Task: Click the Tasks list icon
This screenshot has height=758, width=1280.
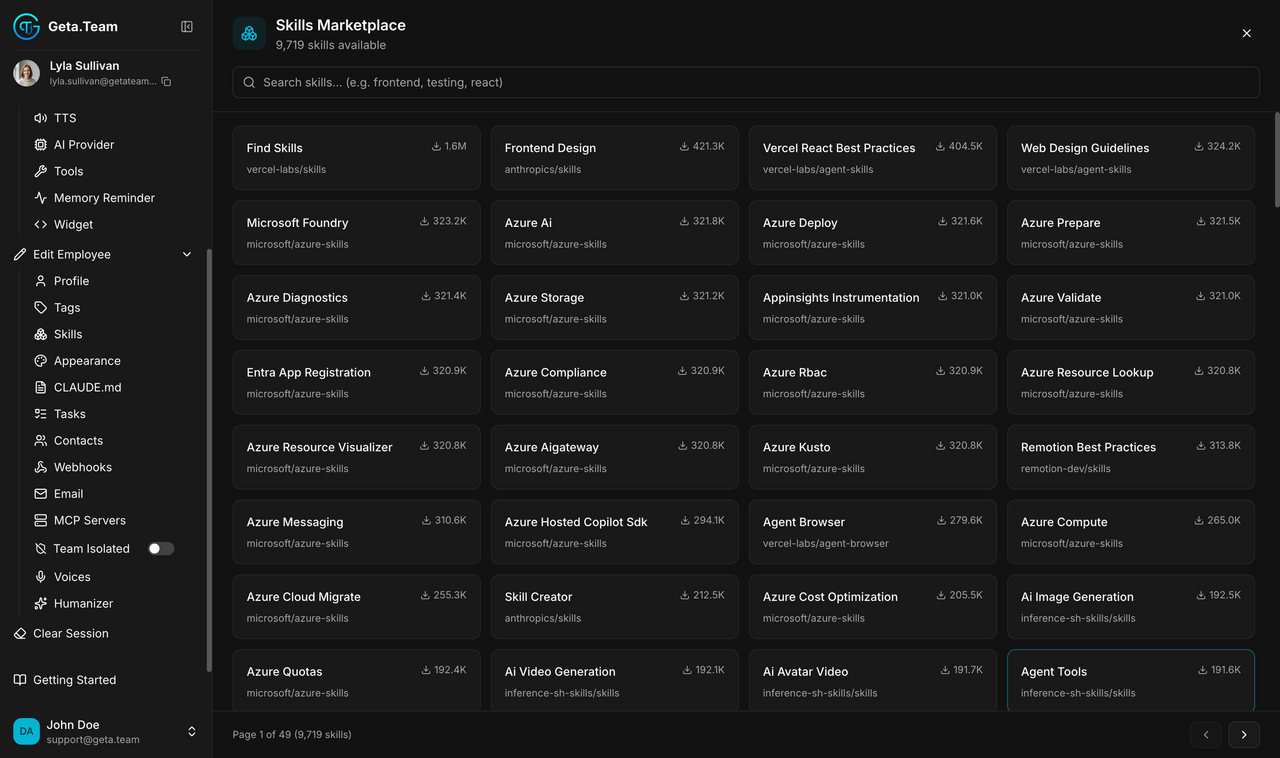Action: (41, 414)
